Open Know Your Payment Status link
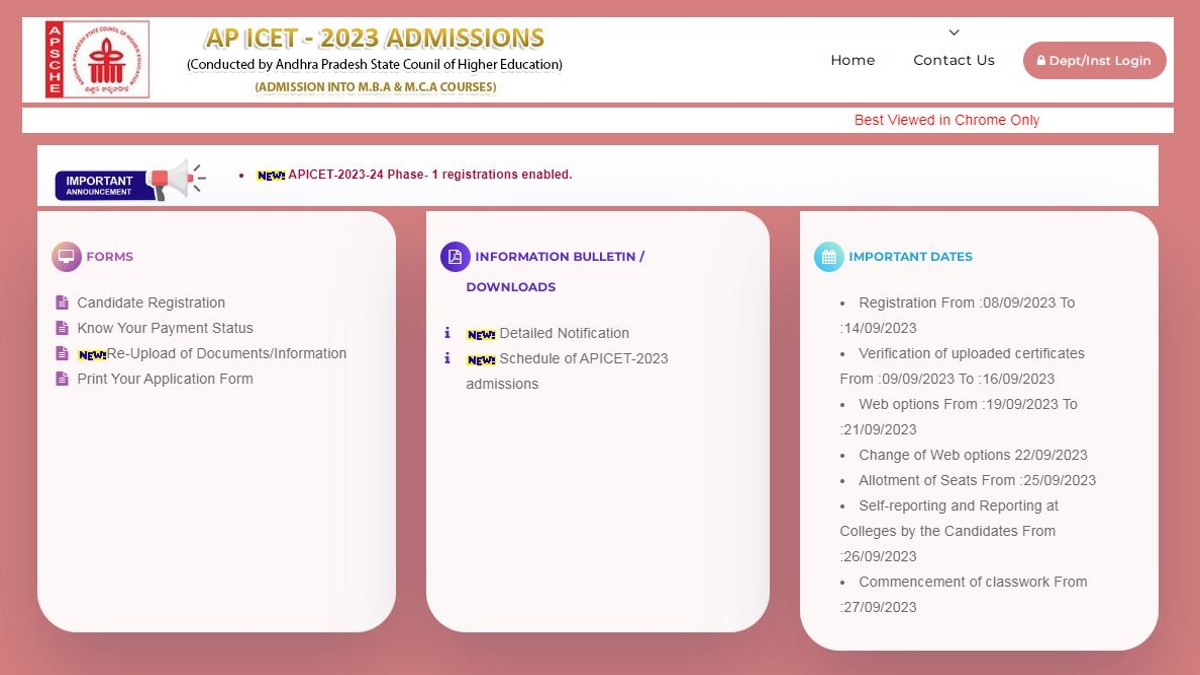Viewport: 1200px width, 675px height. click(165, 328)
